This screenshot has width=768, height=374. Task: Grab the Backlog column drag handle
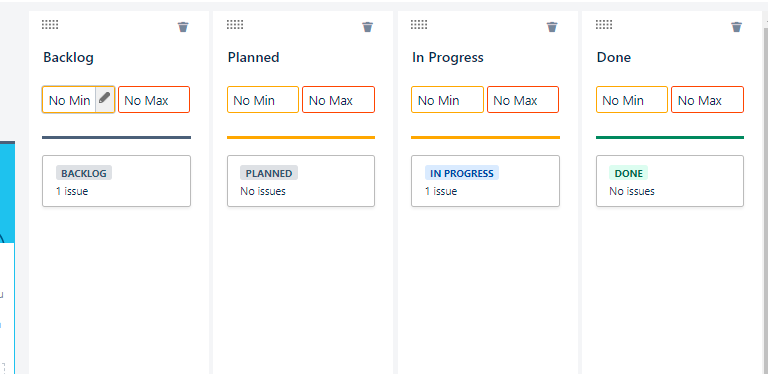pos(50,24)
